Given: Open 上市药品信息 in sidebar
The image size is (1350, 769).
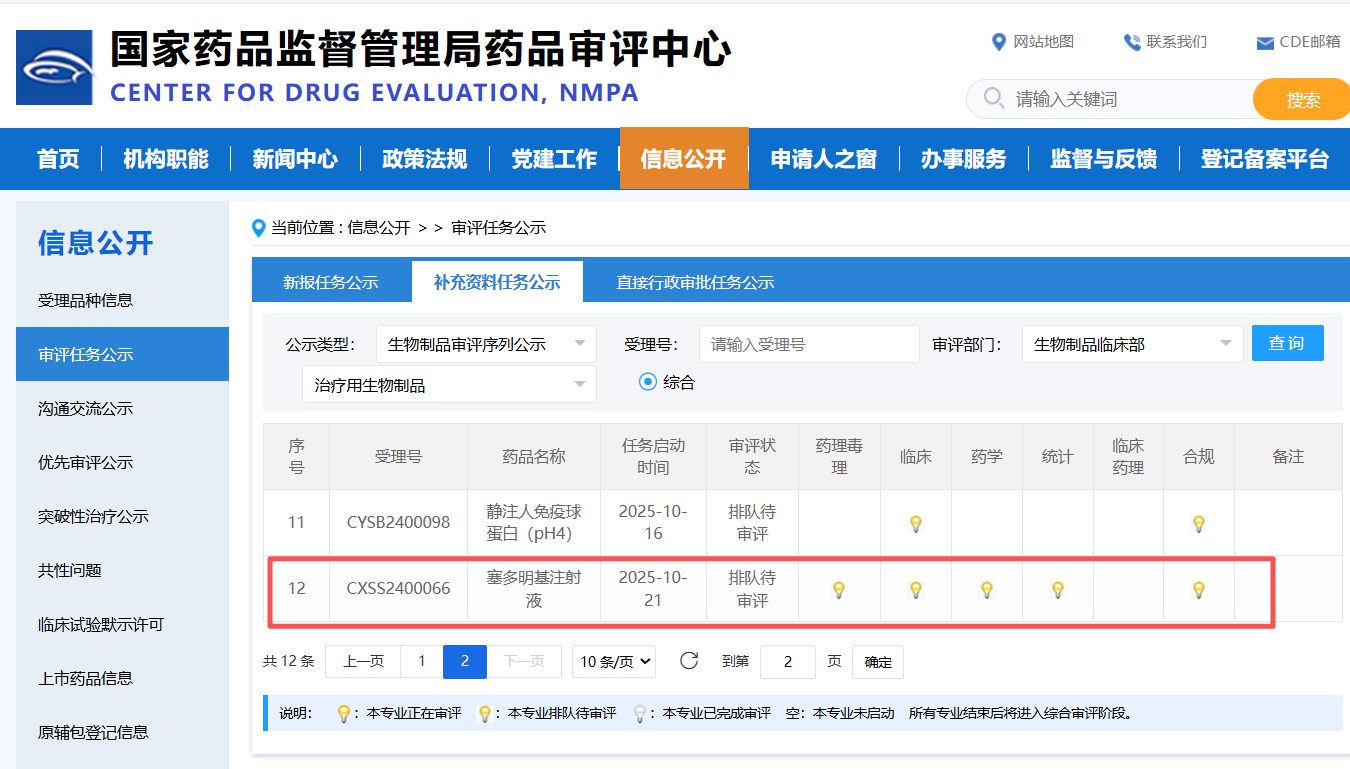Looking at the screenshot, I should pyautogui.click(x=122, y=678).
